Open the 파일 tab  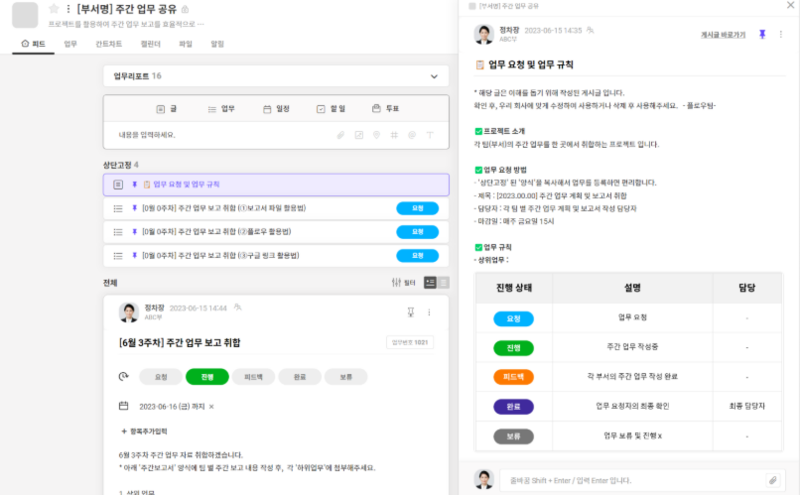pyautogui.click(x=186, y=44)
